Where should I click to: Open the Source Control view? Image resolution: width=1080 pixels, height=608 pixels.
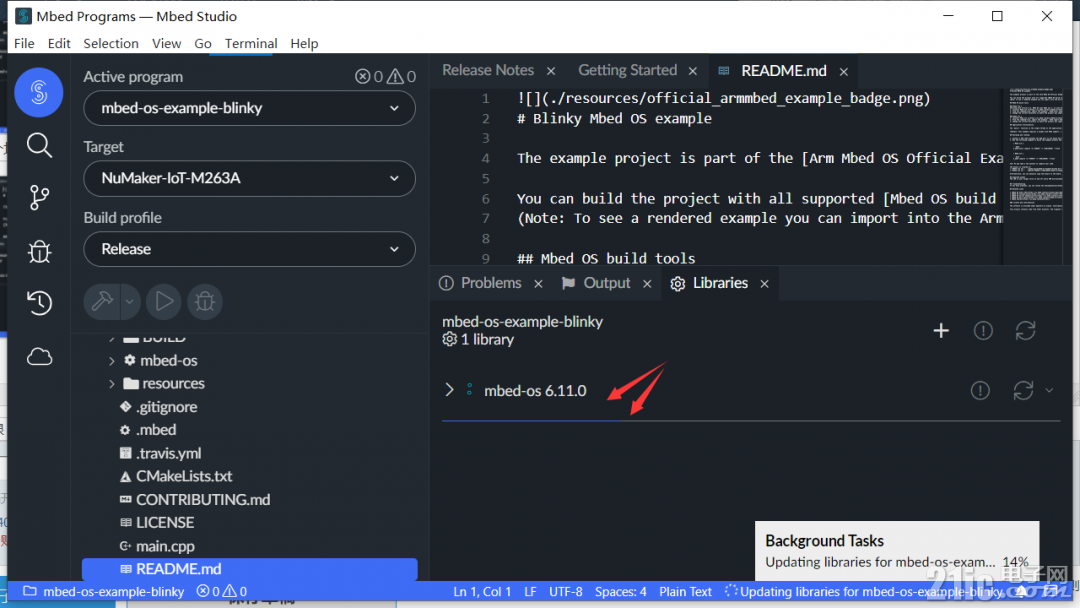coord(39,198)
